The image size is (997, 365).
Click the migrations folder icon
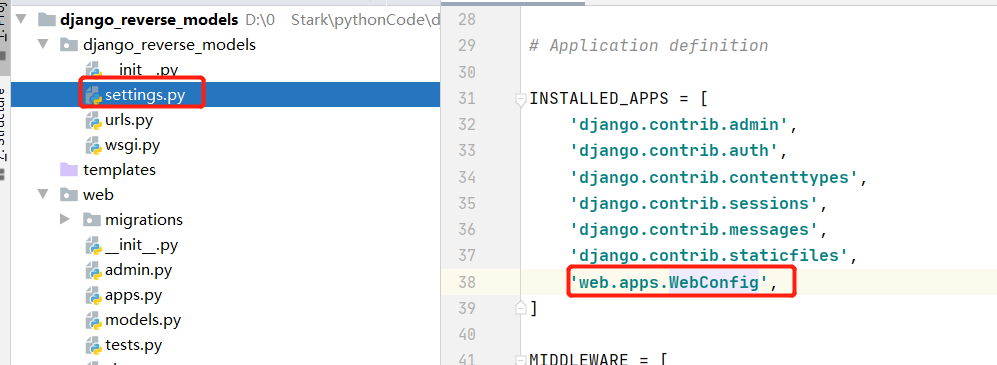coord(92,220)
